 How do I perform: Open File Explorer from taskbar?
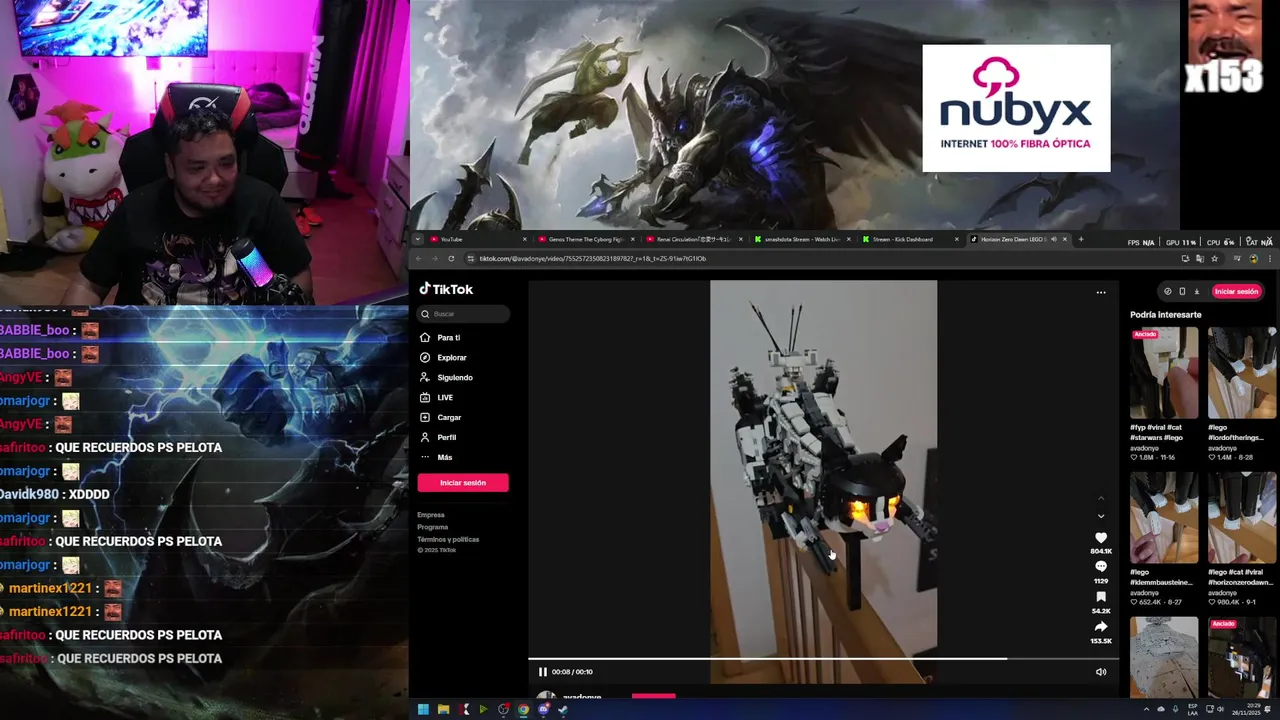click(x=443, y=710)
